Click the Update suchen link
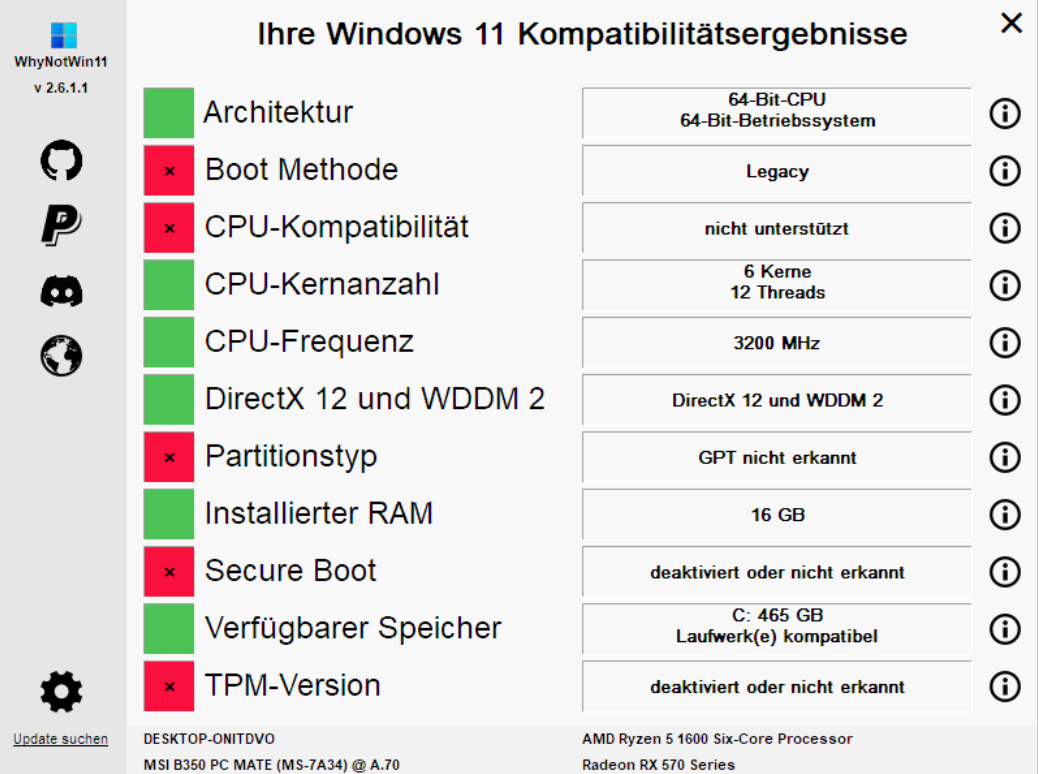The image size is (1038, 774). coord(61,739)
